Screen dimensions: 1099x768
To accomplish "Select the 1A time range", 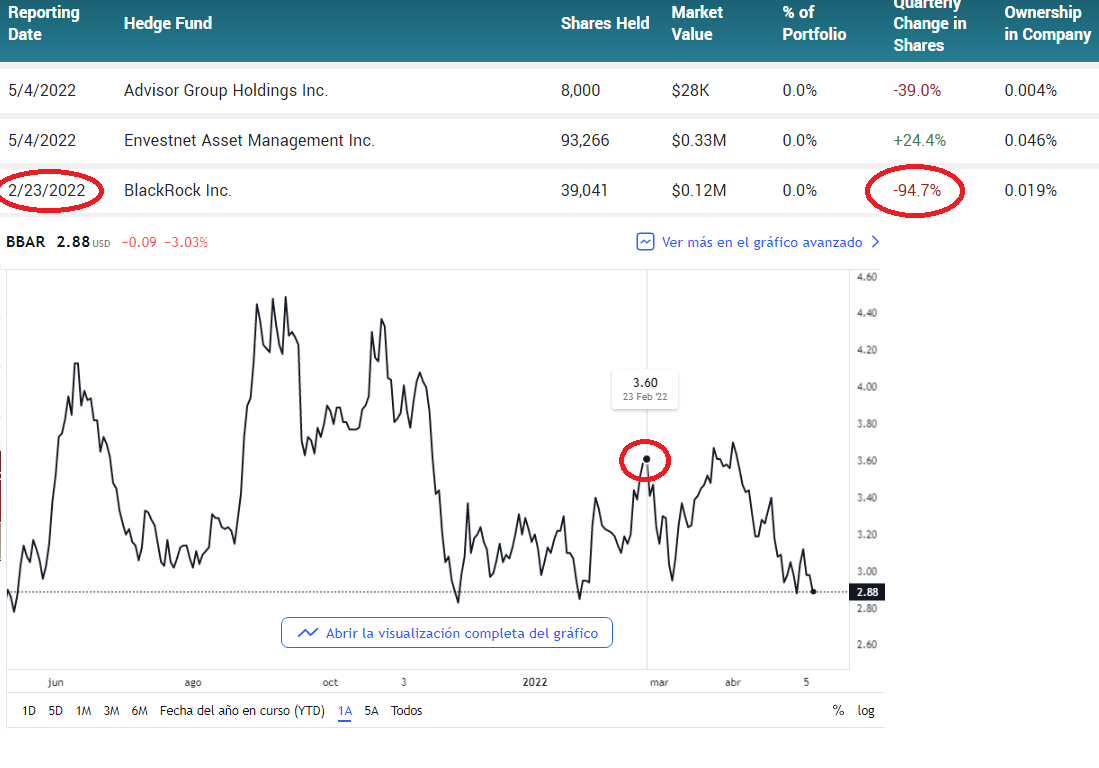I will (345, 711).
